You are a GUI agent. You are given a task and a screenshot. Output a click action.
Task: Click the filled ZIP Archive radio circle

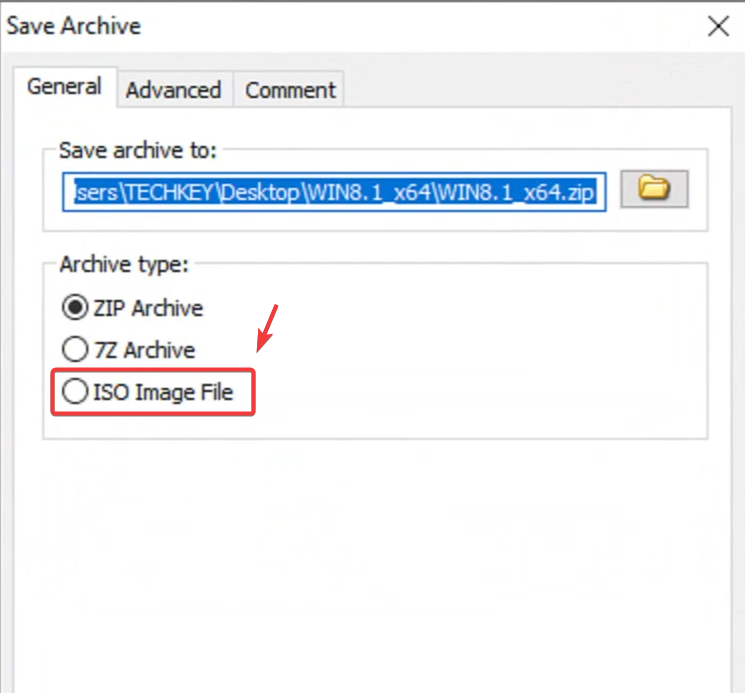pyautogui.click(x=74, y=308)
